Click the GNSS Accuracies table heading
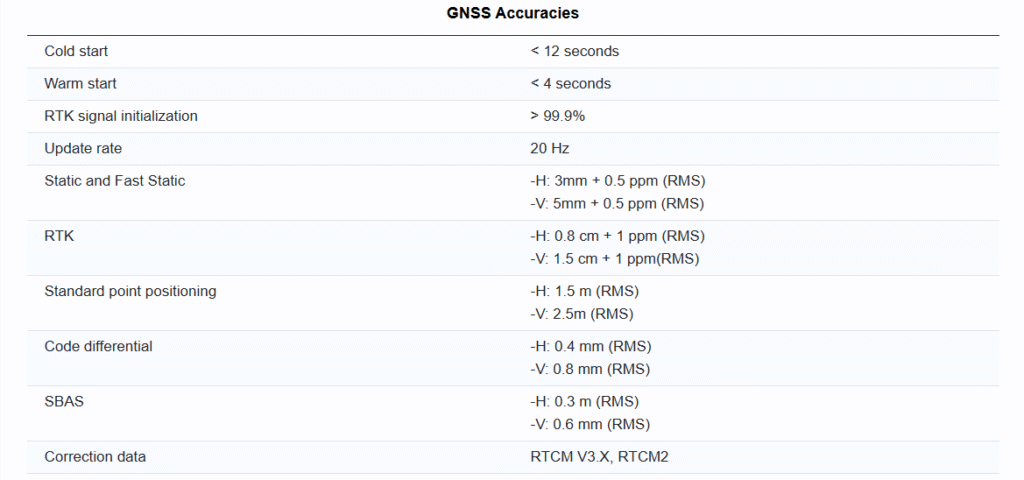Screen dimensions: 1024x480 (512, 14)
